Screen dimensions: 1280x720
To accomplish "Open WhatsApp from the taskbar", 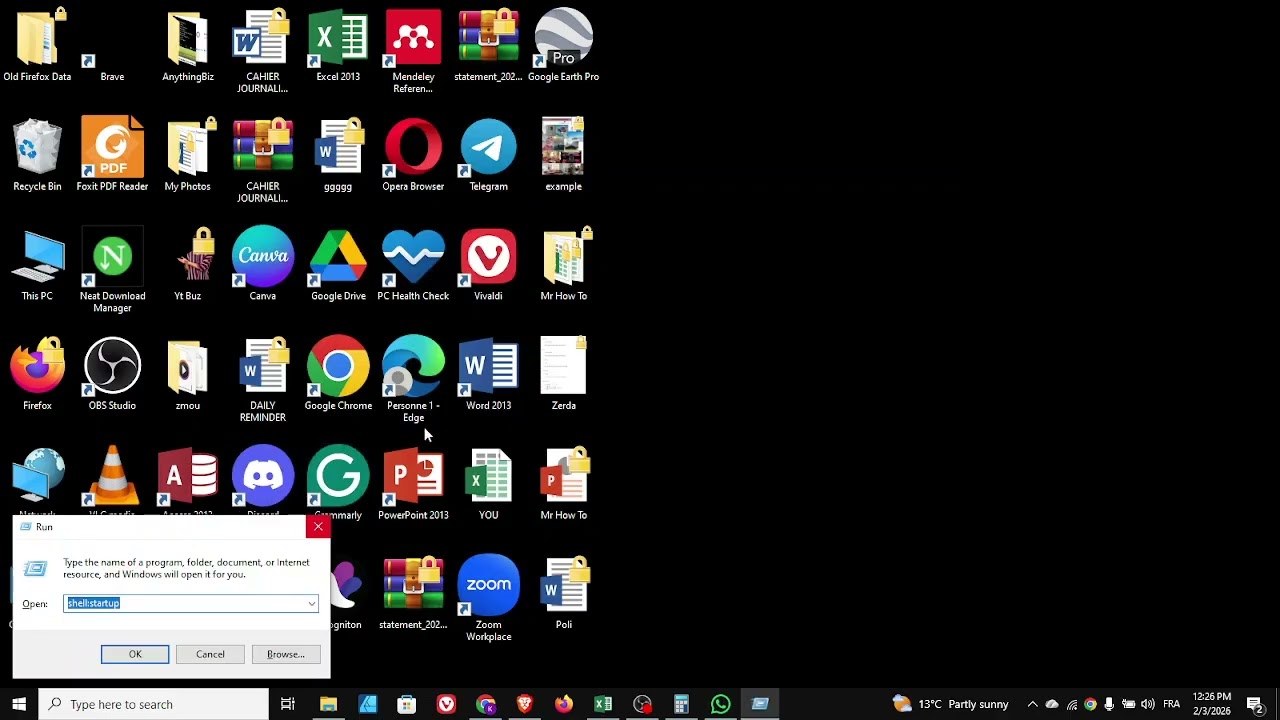I will point(720,704).
